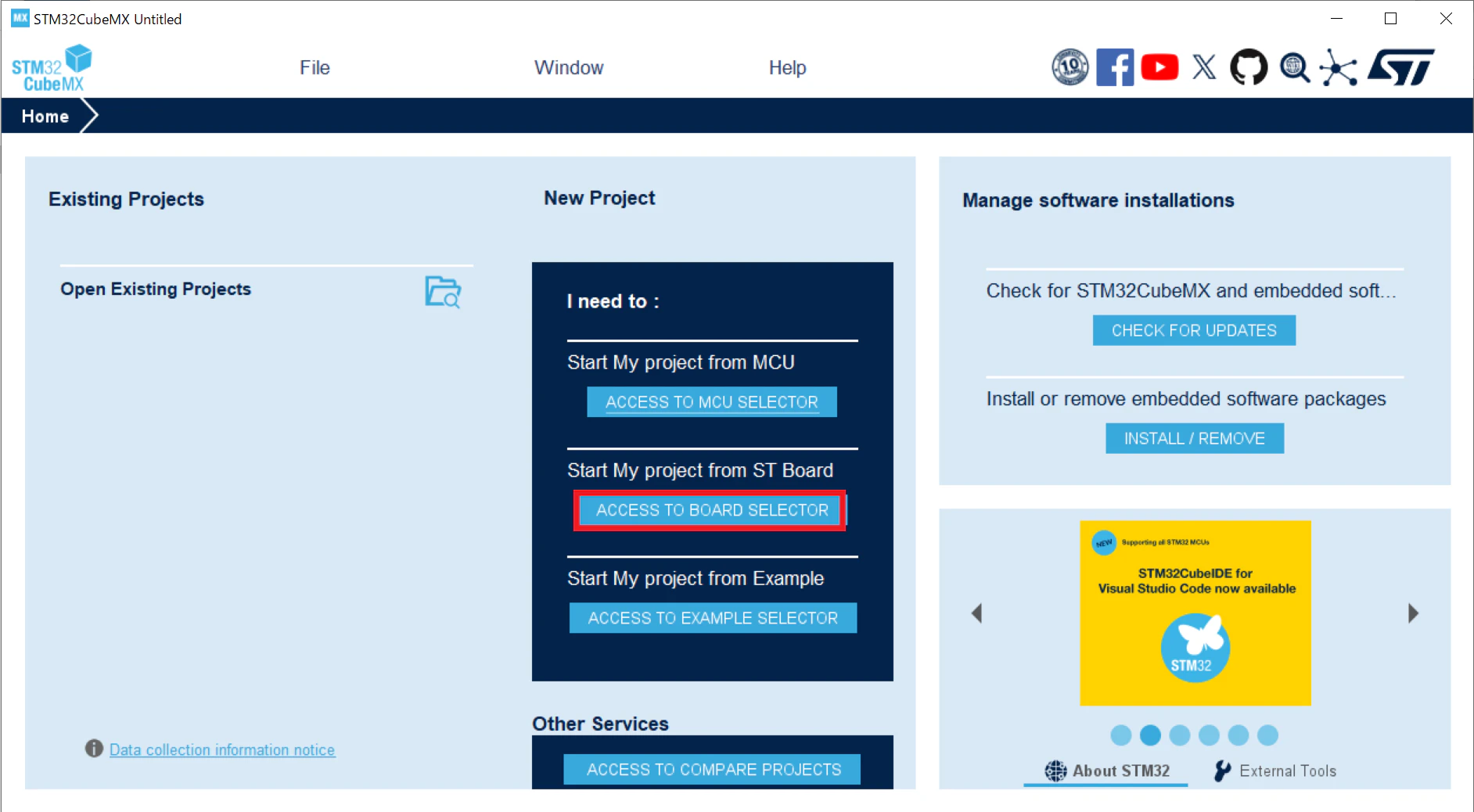The image size is (1474, 812).
Task: Show next banner with right arrow
Action: pyautogui.click(x=1413, y=613)
